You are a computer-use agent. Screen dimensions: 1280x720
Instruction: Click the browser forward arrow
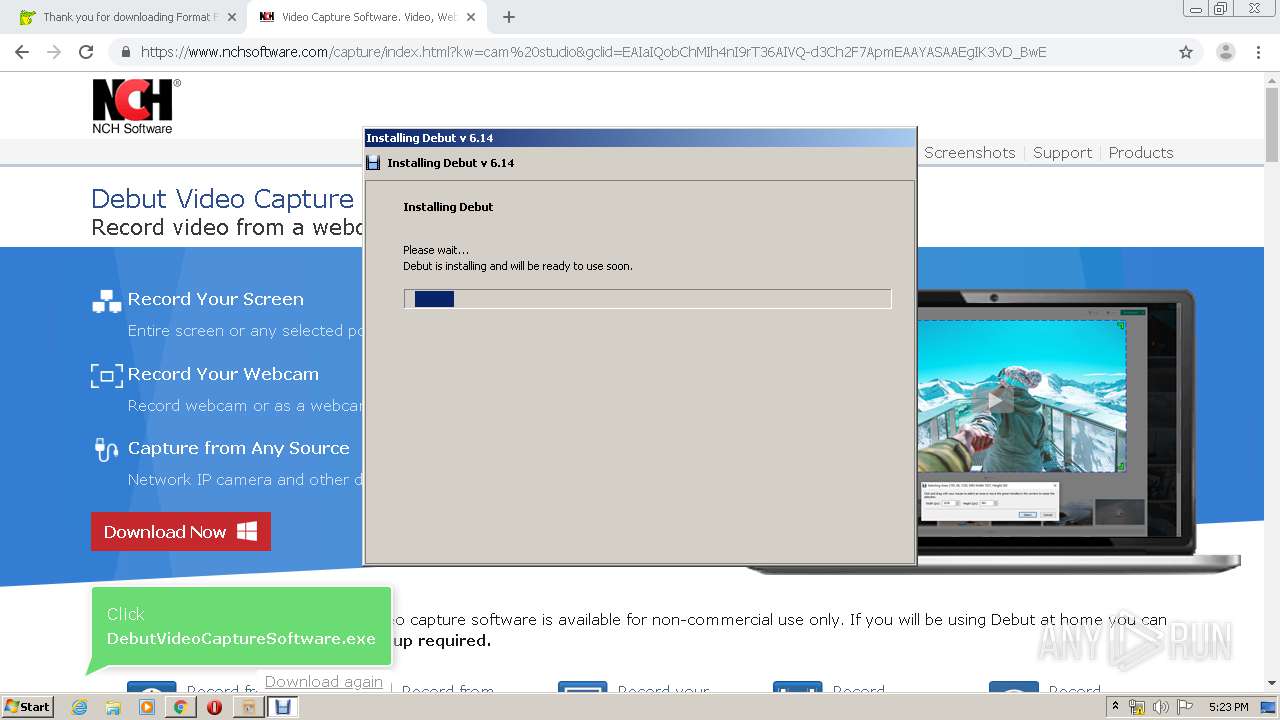tap(54, 52)
